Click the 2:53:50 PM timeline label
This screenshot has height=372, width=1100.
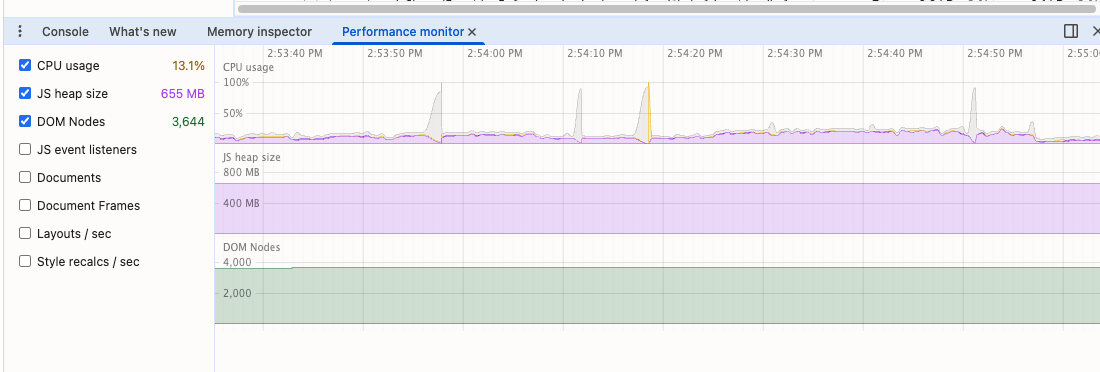coord(395,53)
